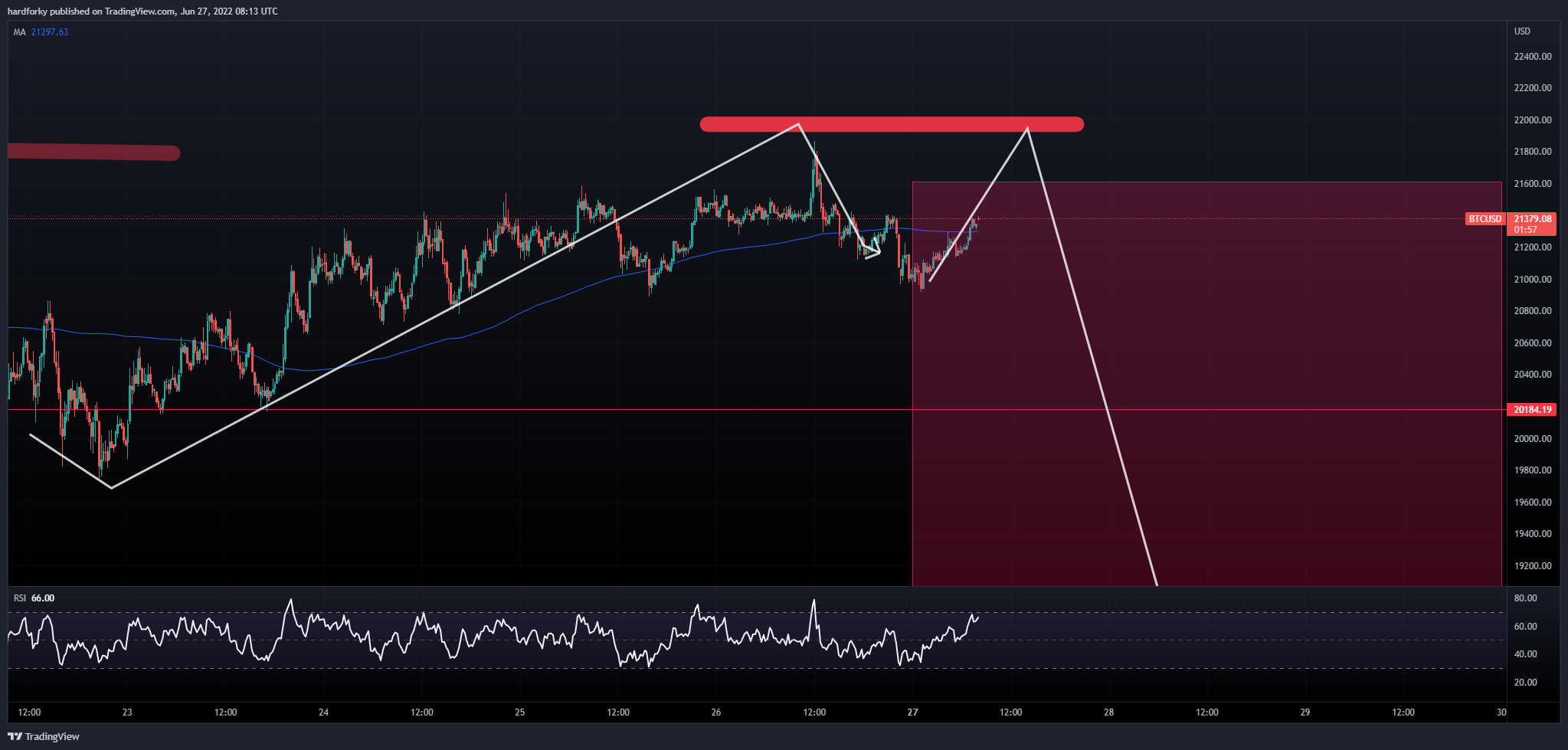Click date label 25 on time axis

(520, 712)
